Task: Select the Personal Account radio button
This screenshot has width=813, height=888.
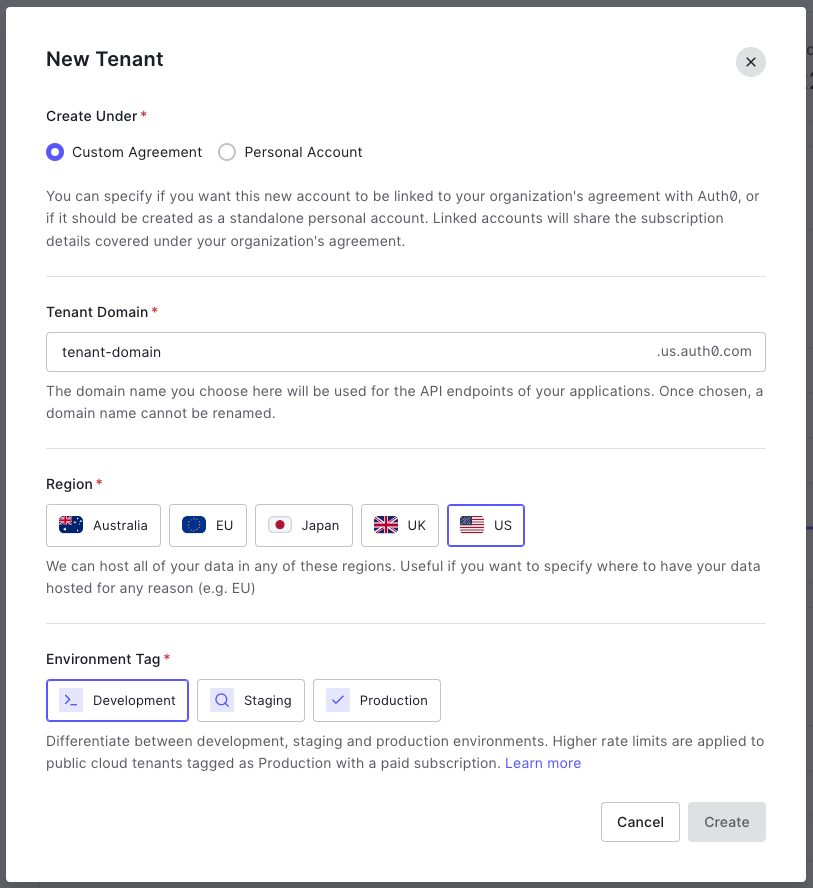Action: [x=227, y=152]
